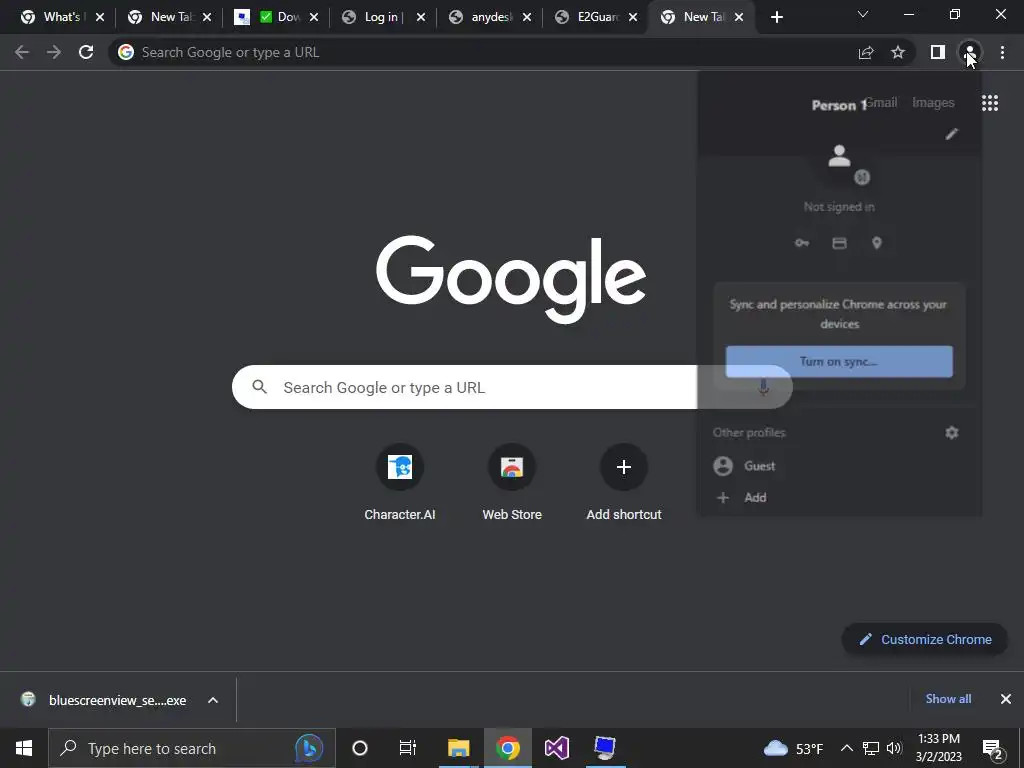This screenshot has height=768, width=1024.
Task: Open addresses location pin icon
Action: point(877,243)
